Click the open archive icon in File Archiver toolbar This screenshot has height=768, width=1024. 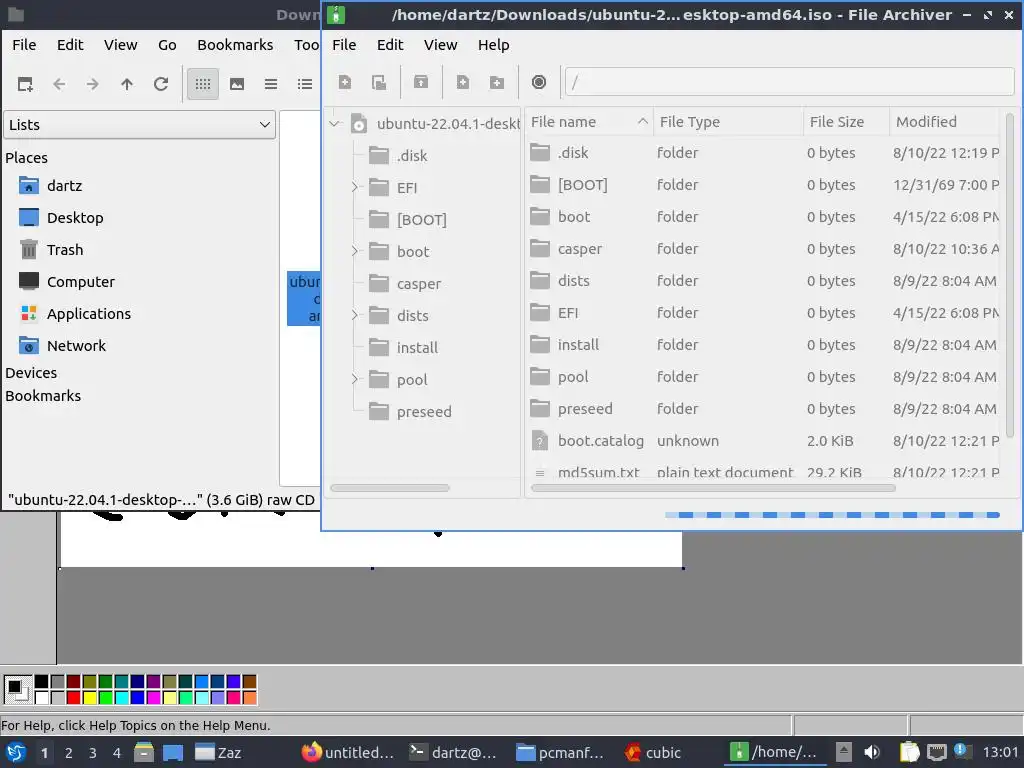point(379,82)
